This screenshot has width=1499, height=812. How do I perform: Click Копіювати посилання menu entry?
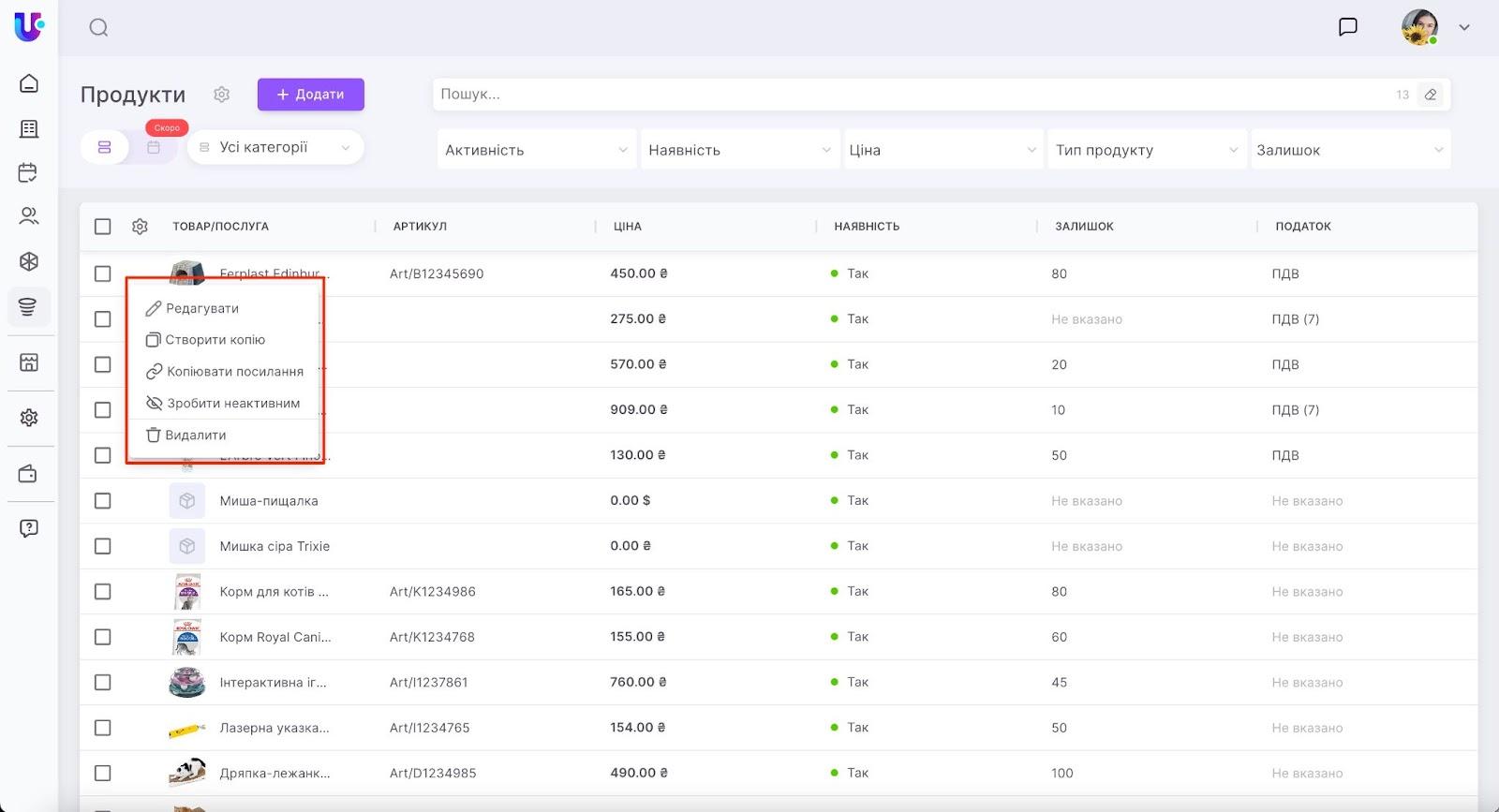234,372
